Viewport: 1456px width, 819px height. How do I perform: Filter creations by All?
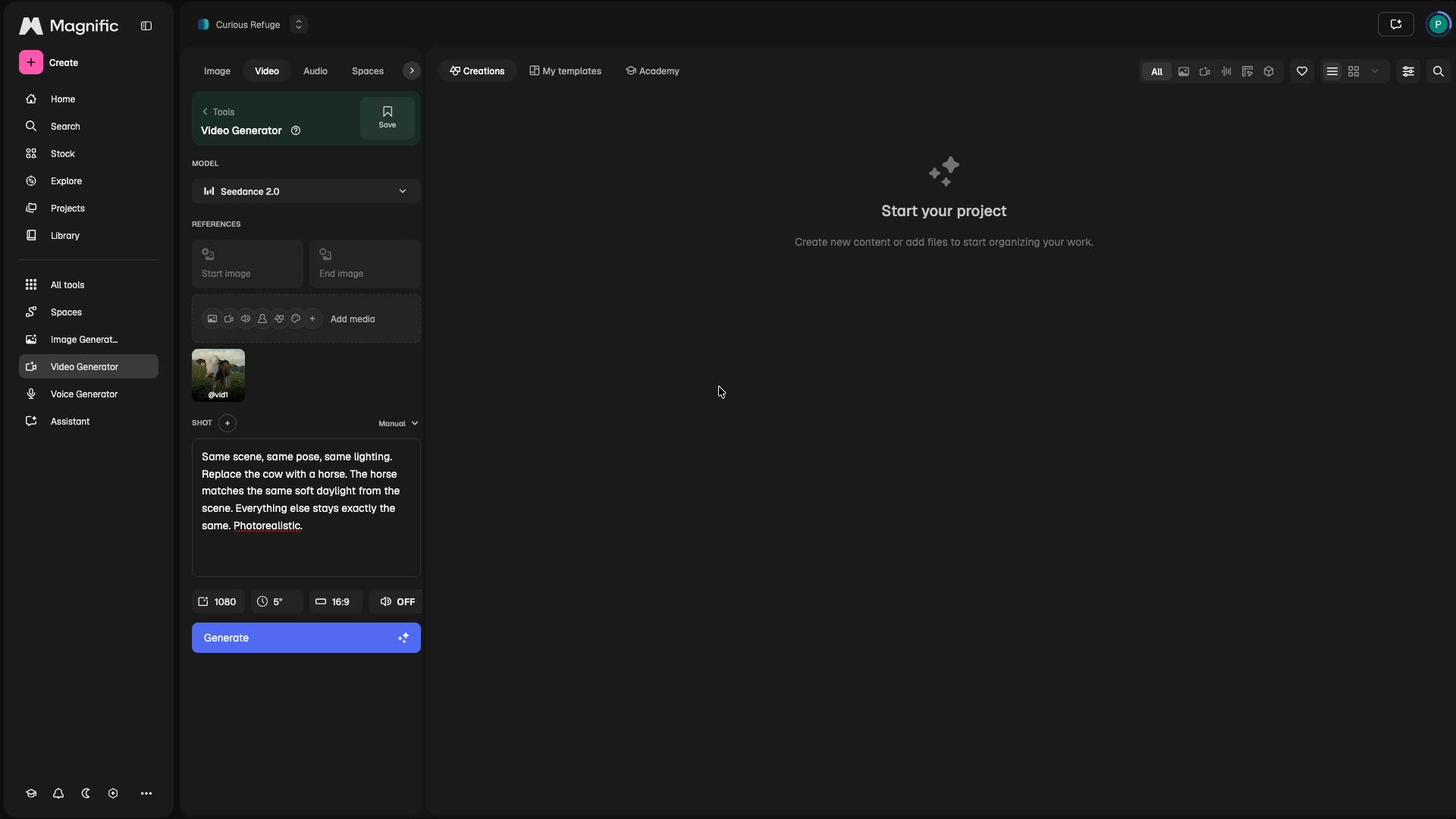(1156, 71)
